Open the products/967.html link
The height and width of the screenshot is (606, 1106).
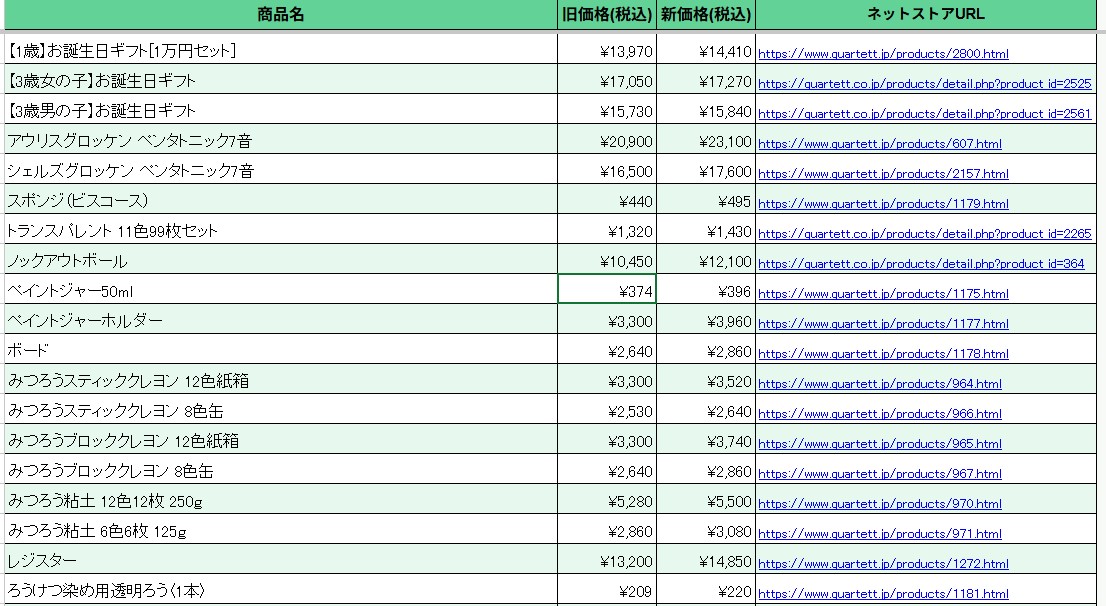[x=880, y=473]
